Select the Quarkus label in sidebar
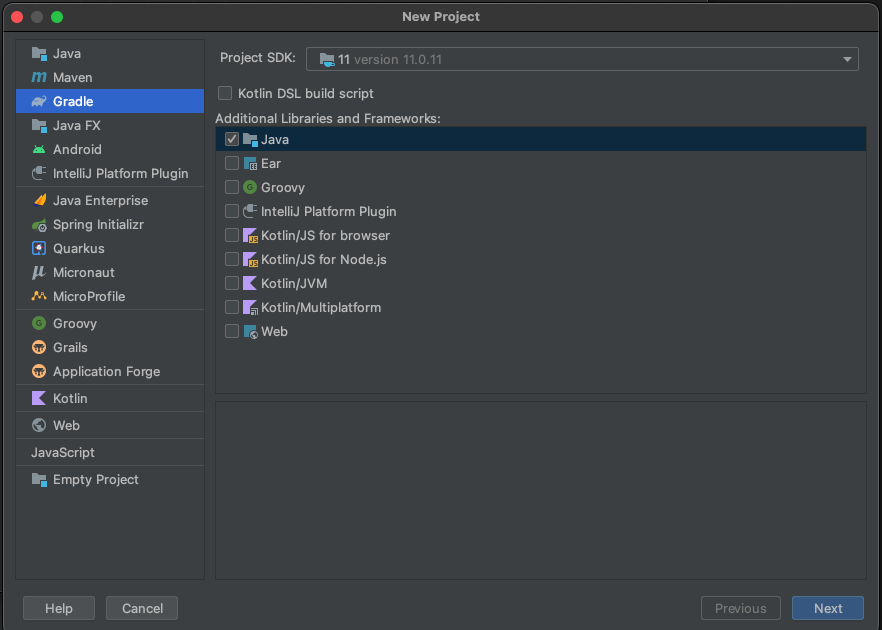The height and width of the screenshot is (630, 882). (x=79, y=249)
